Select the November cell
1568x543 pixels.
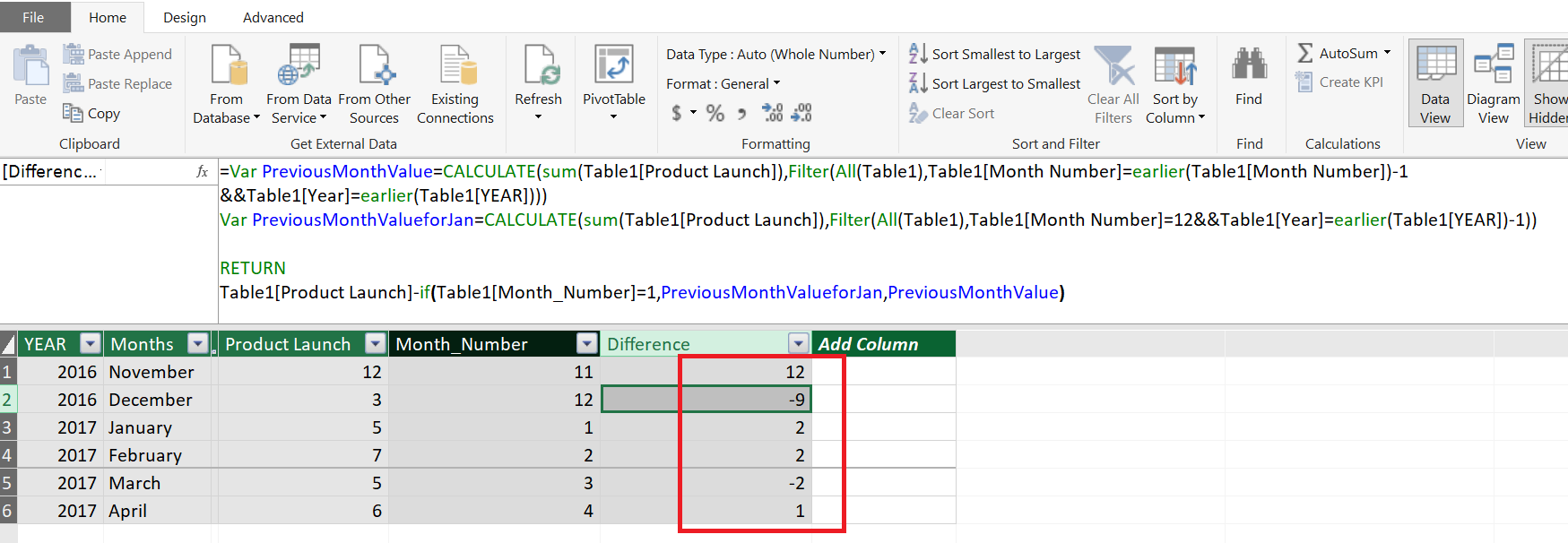click(x=158, y=372)
